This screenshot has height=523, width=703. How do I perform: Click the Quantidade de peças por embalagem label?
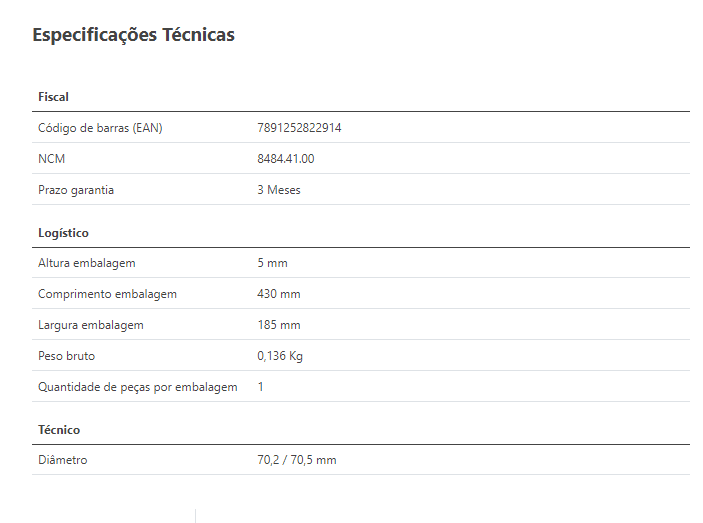pos(138,387)
